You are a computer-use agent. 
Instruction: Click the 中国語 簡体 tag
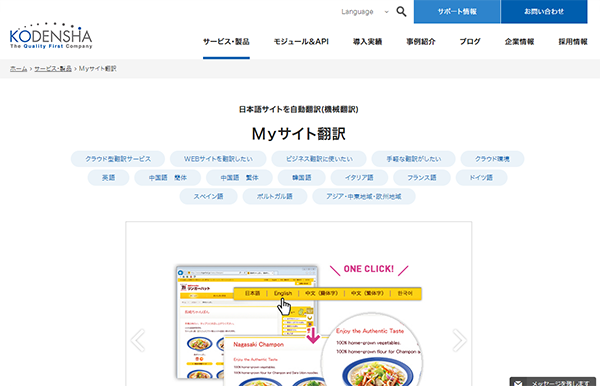pos(168,178)
